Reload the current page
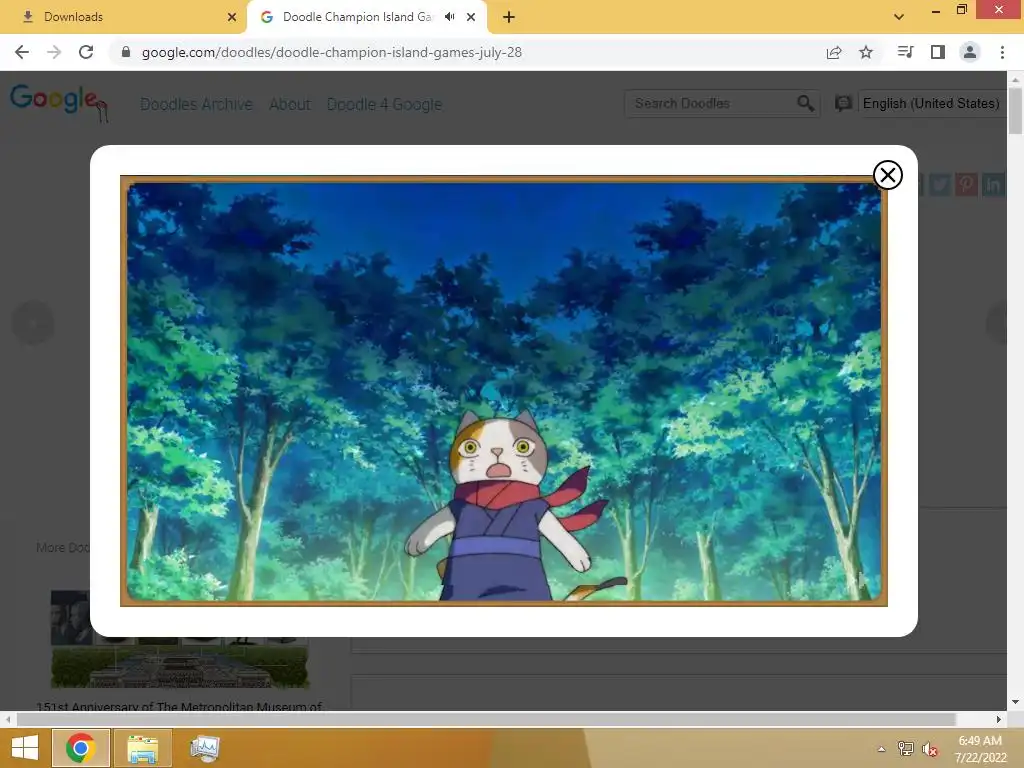Image resolution: width=1024 pixels, height=768 pixels. point(86,52)
